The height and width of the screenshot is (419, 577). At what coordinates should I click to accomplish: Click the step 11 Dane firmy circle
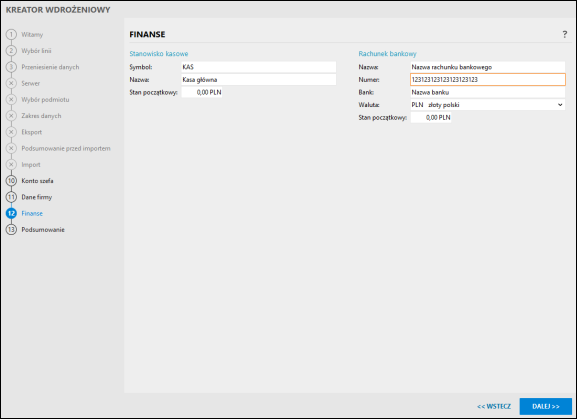pyautogui.click(x=11, y=197)
